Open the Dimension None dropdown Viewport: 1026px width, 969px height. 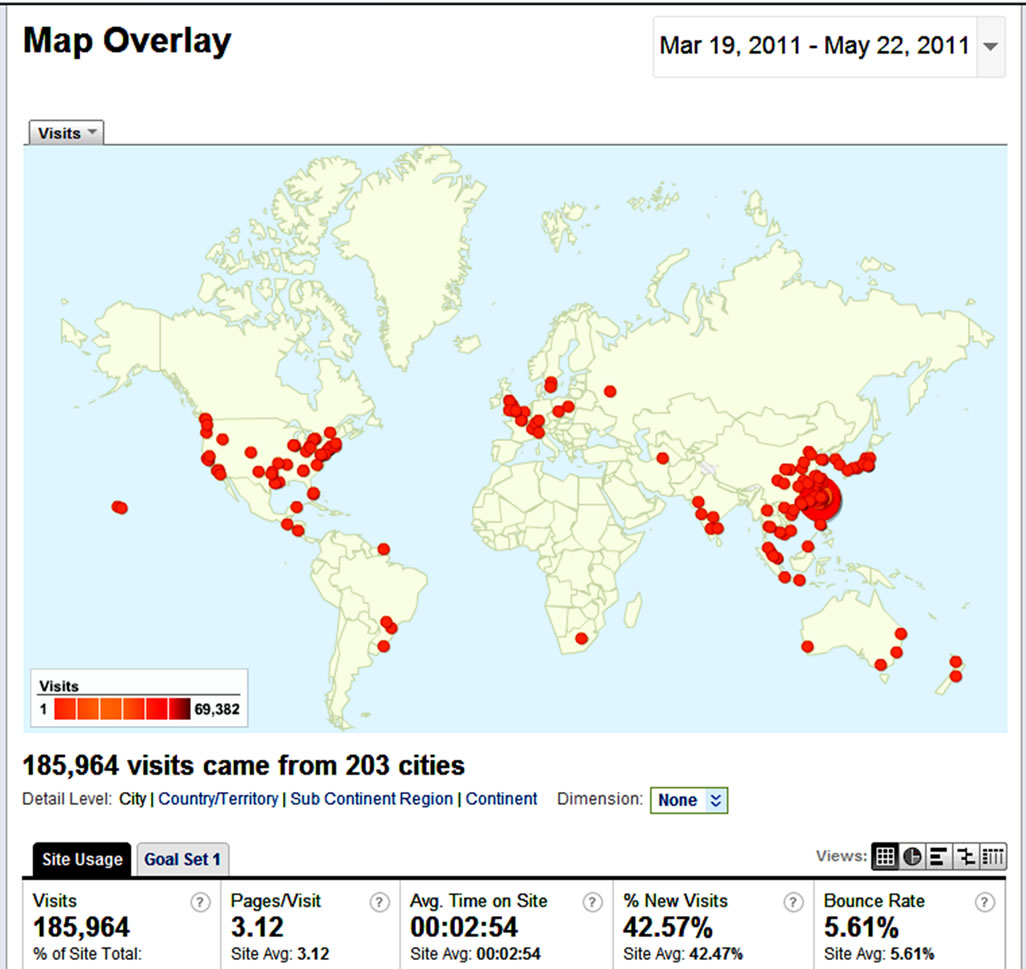click(x=689, y=800)
